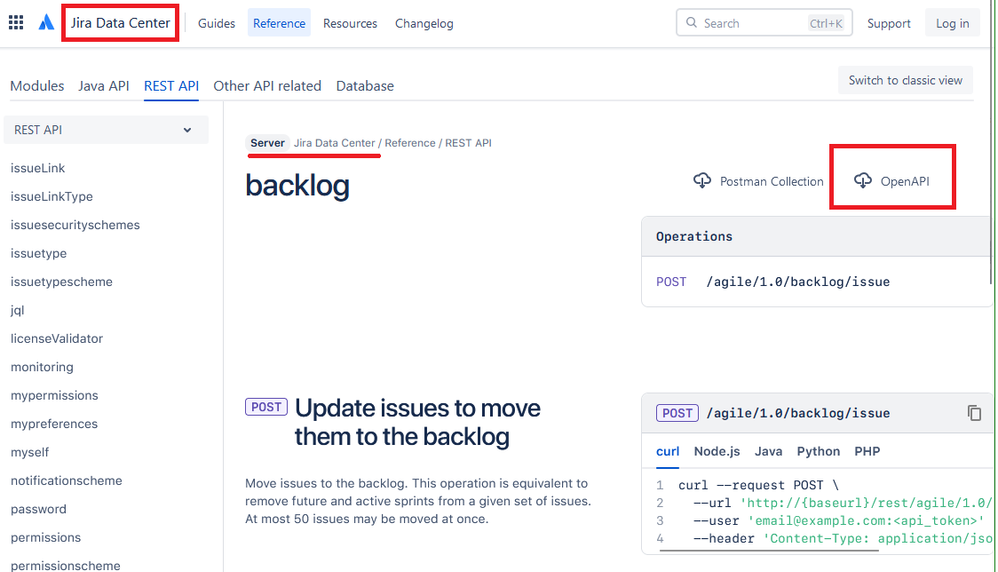Screen dimensions: 998x572
Task: Click the page vertical scrollbar
Action: (x=991, y=143)
